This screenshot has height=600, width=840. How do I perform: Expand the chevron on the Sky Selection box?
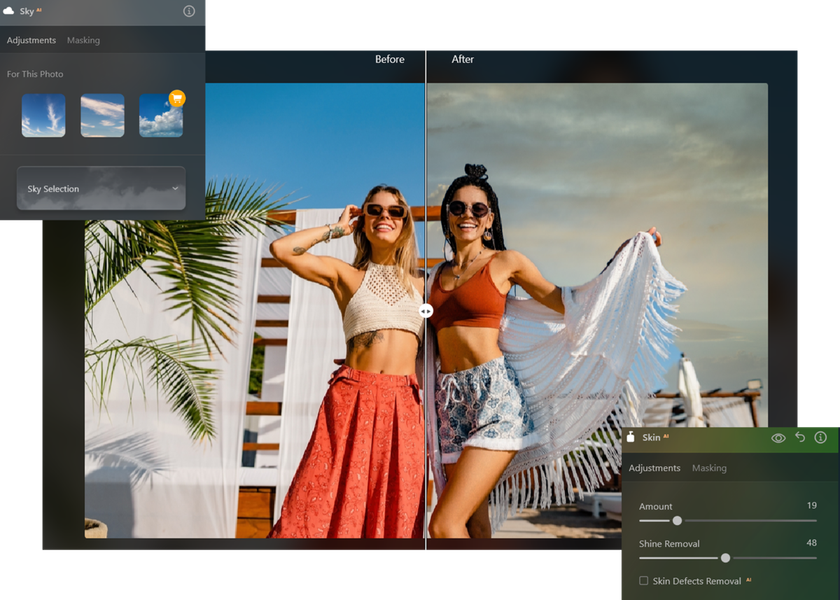tap(175, 188)
